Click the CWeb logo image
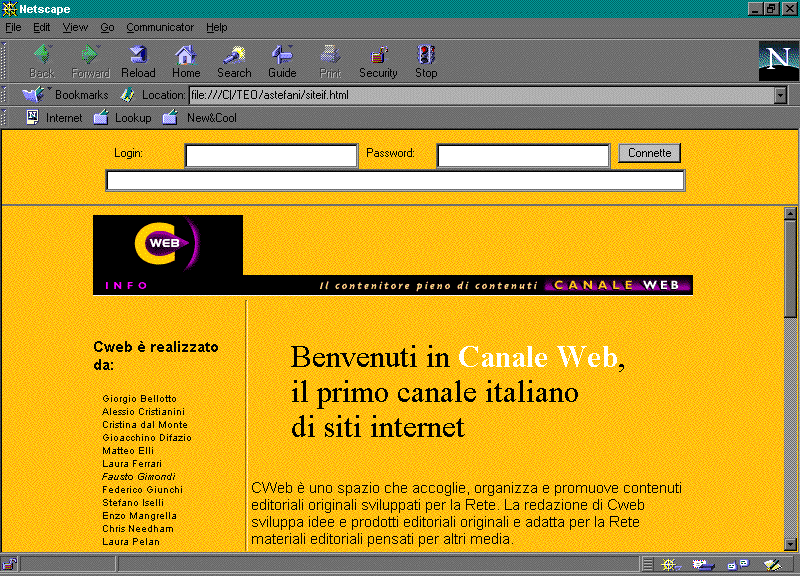800x576 pixels. coord(168,245)
